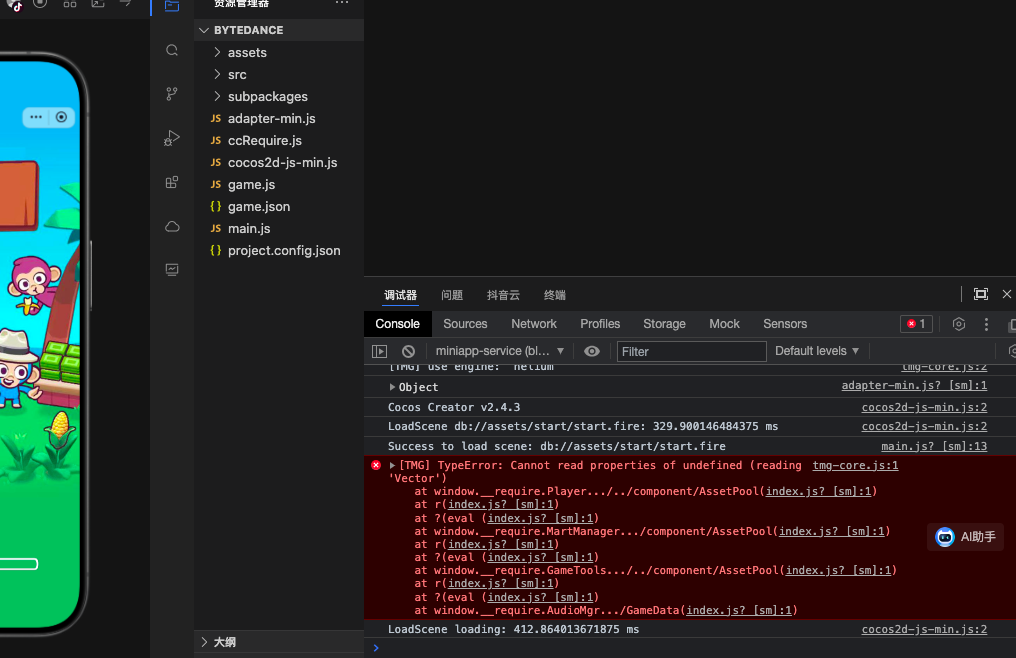Tap the simulator capsule menu dots
This screenshot has width=1016, height=658.
[36, 117]
